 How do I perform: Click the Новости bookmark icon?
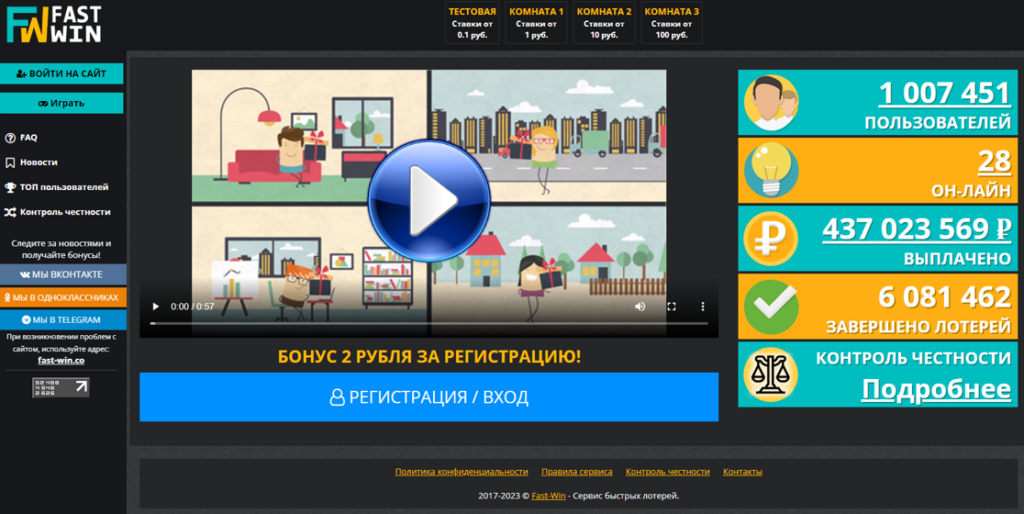[x=10, y=163]
